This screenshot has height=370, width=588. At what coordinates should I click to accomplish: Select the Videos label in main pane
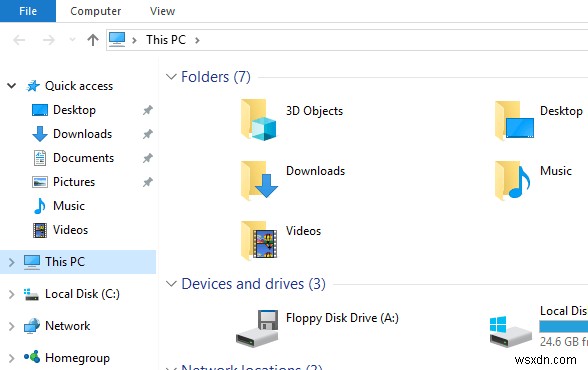[x=303, y=231]
